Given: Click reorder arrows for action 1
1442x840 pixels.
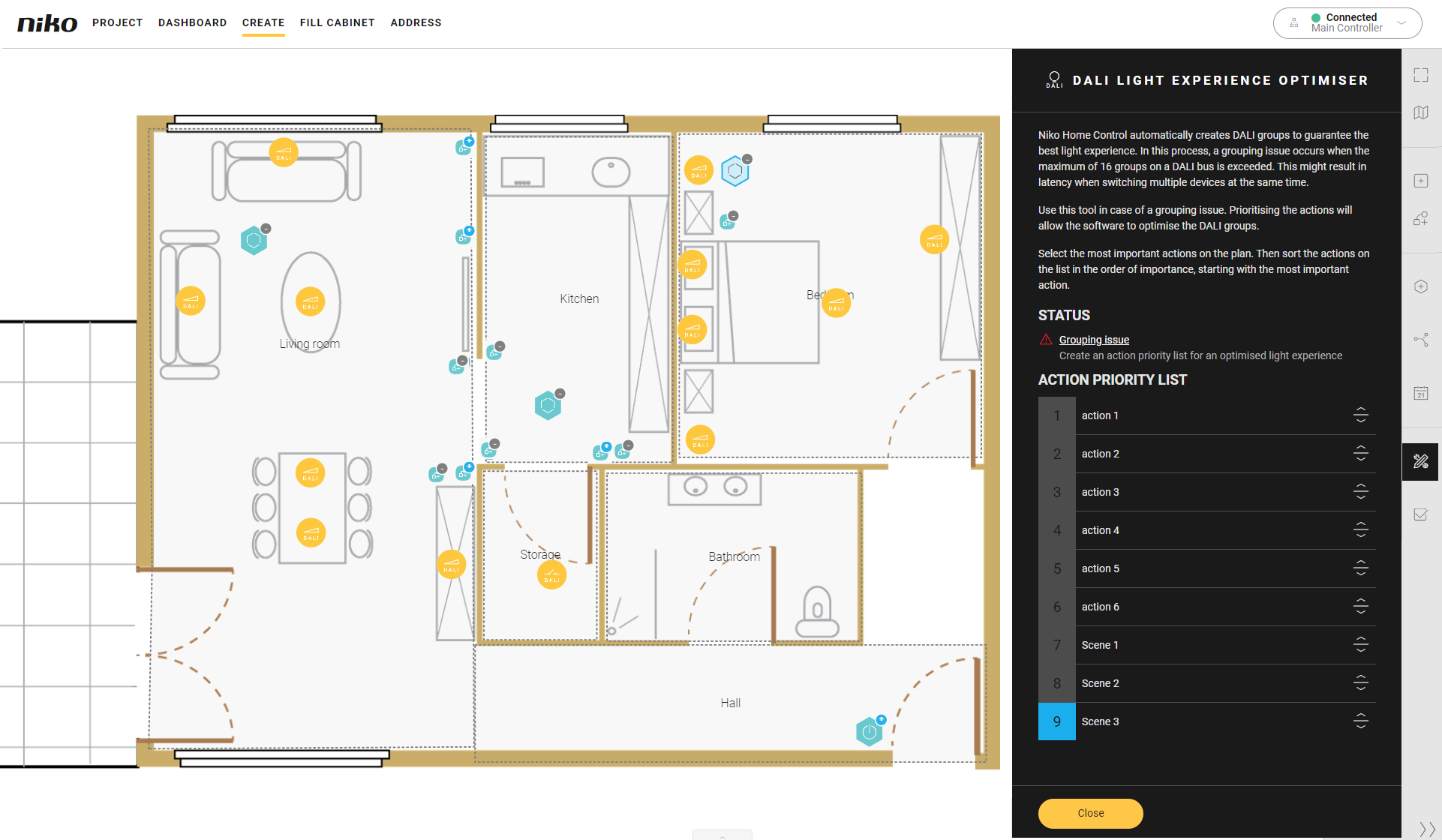Looking at the screenshot, I should point(1360,415).
